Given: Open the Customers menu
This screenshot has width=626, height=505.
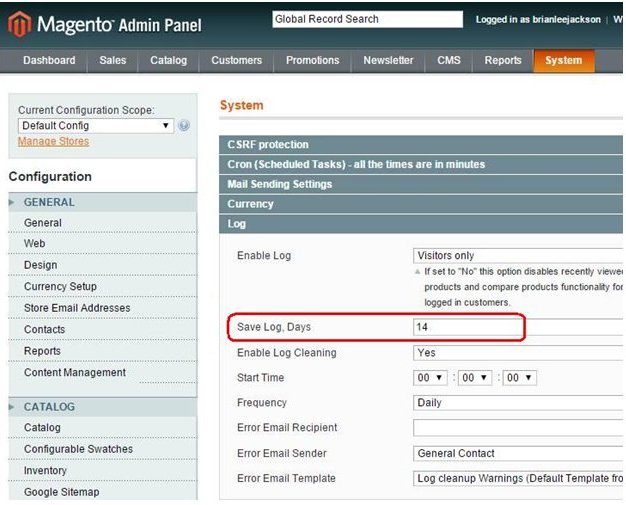Looking at the screenshot, I should tap(236, 60).
